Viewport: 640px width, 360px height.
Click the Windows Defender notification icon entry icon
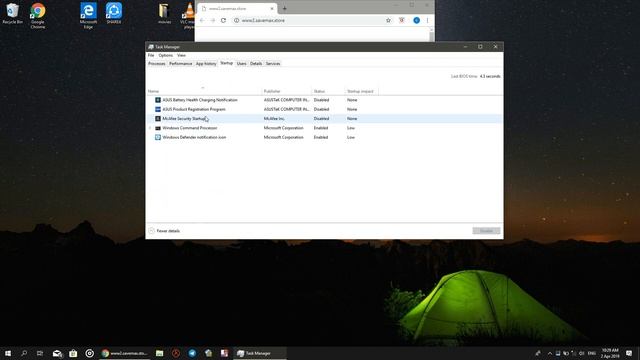[158, 138]
